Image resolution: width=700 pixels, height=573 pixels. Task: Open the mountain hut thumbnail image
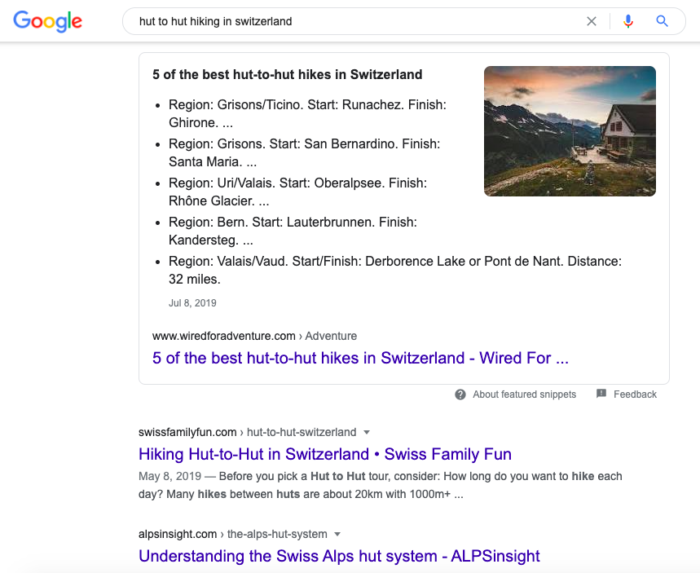pos(569,131)
